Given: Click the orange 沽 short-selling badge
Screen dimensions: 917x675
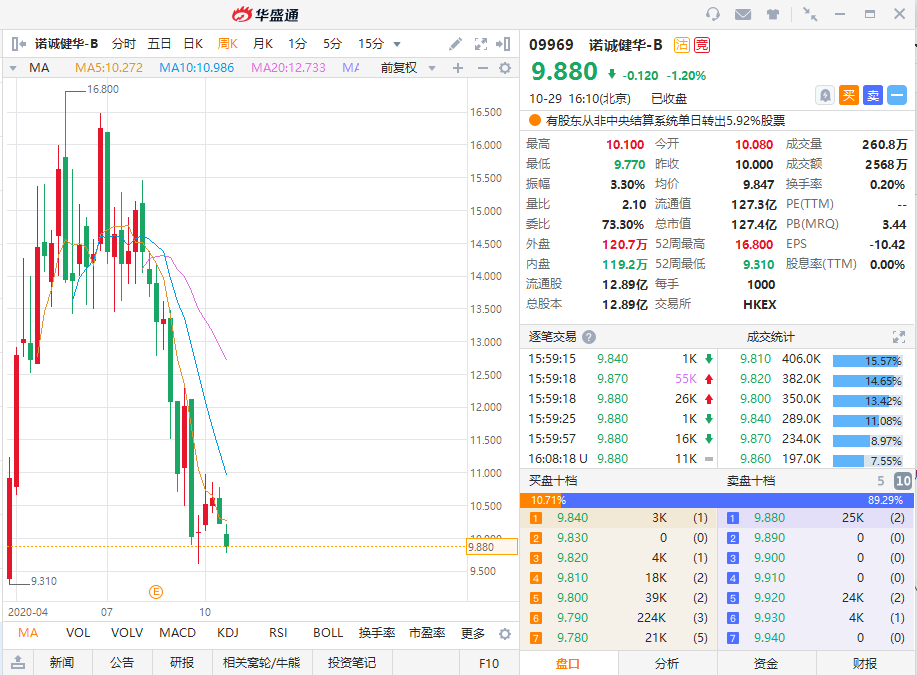Looking at the screenshot, I should coord(681,45).
